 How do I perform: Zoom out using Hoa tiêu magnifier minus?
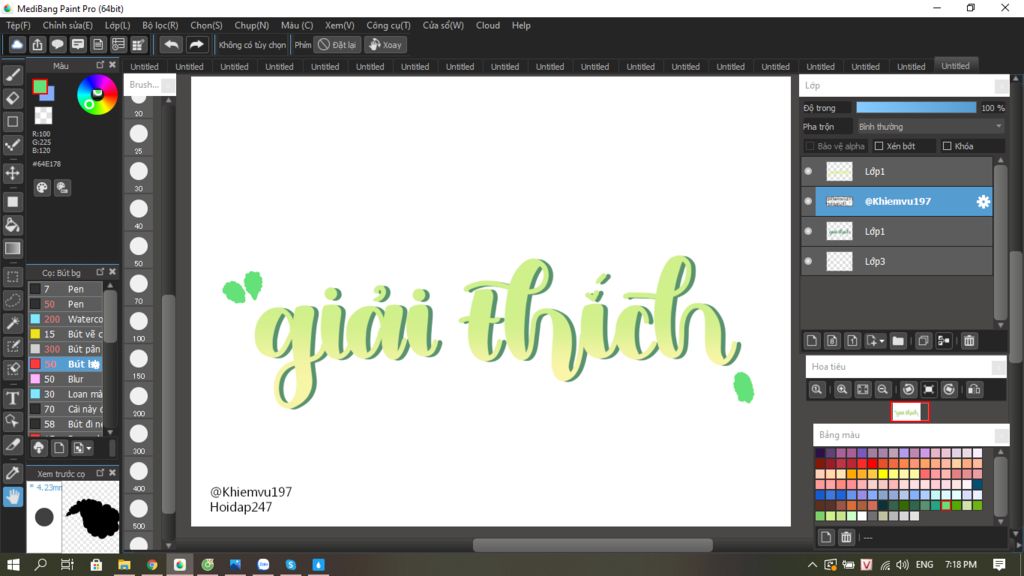click(882, 390)
